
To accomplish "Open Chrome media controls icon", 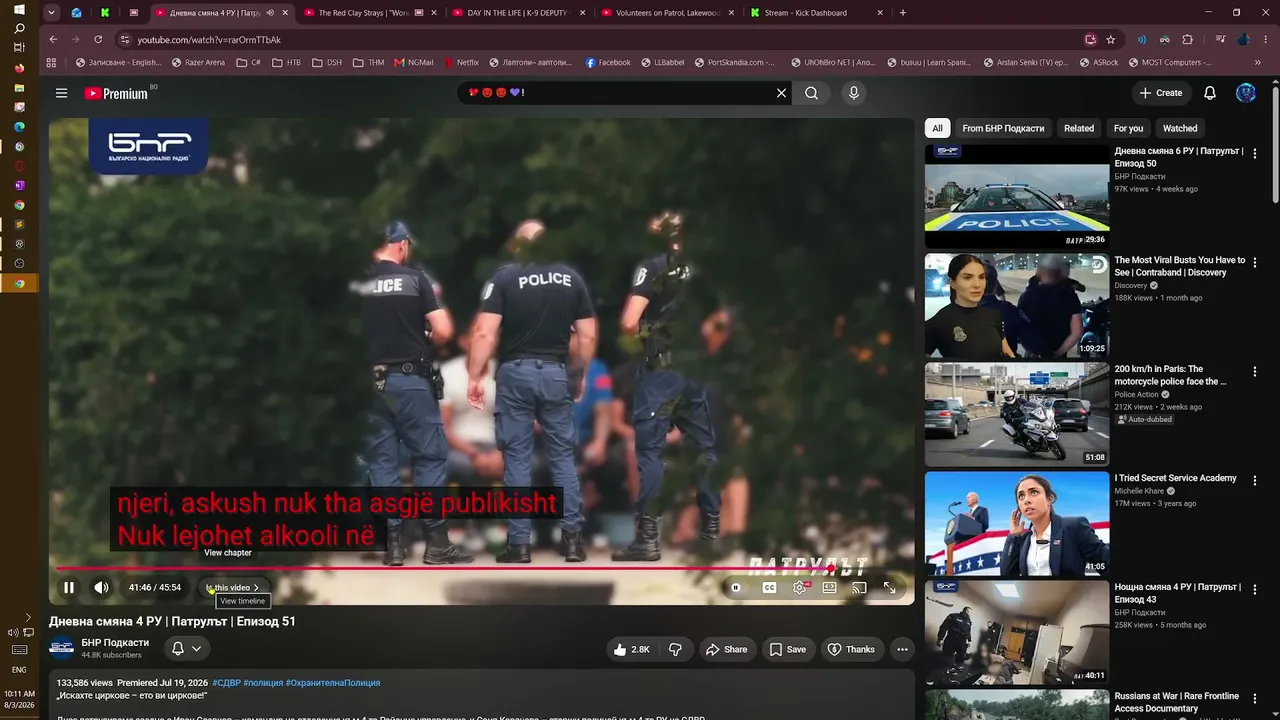I will 1221,40.
